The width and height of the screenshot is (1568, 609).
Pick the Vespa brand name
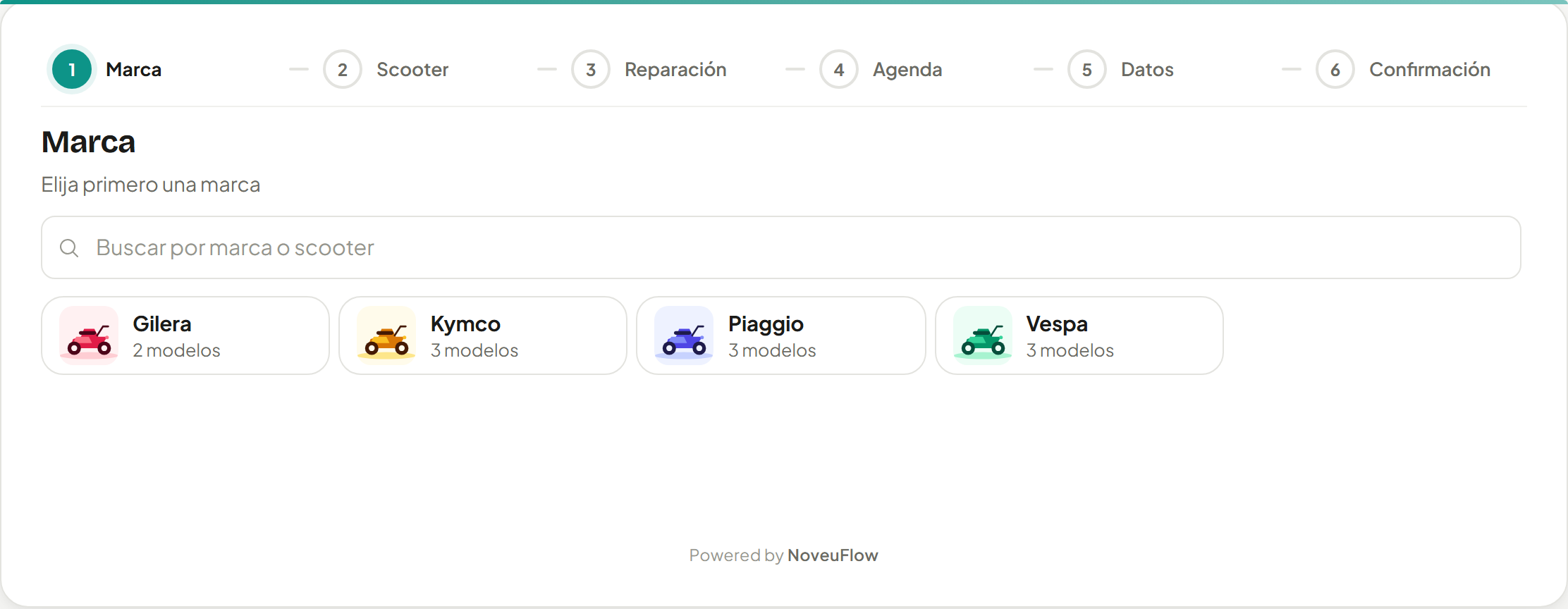(x=1057, y=324)
